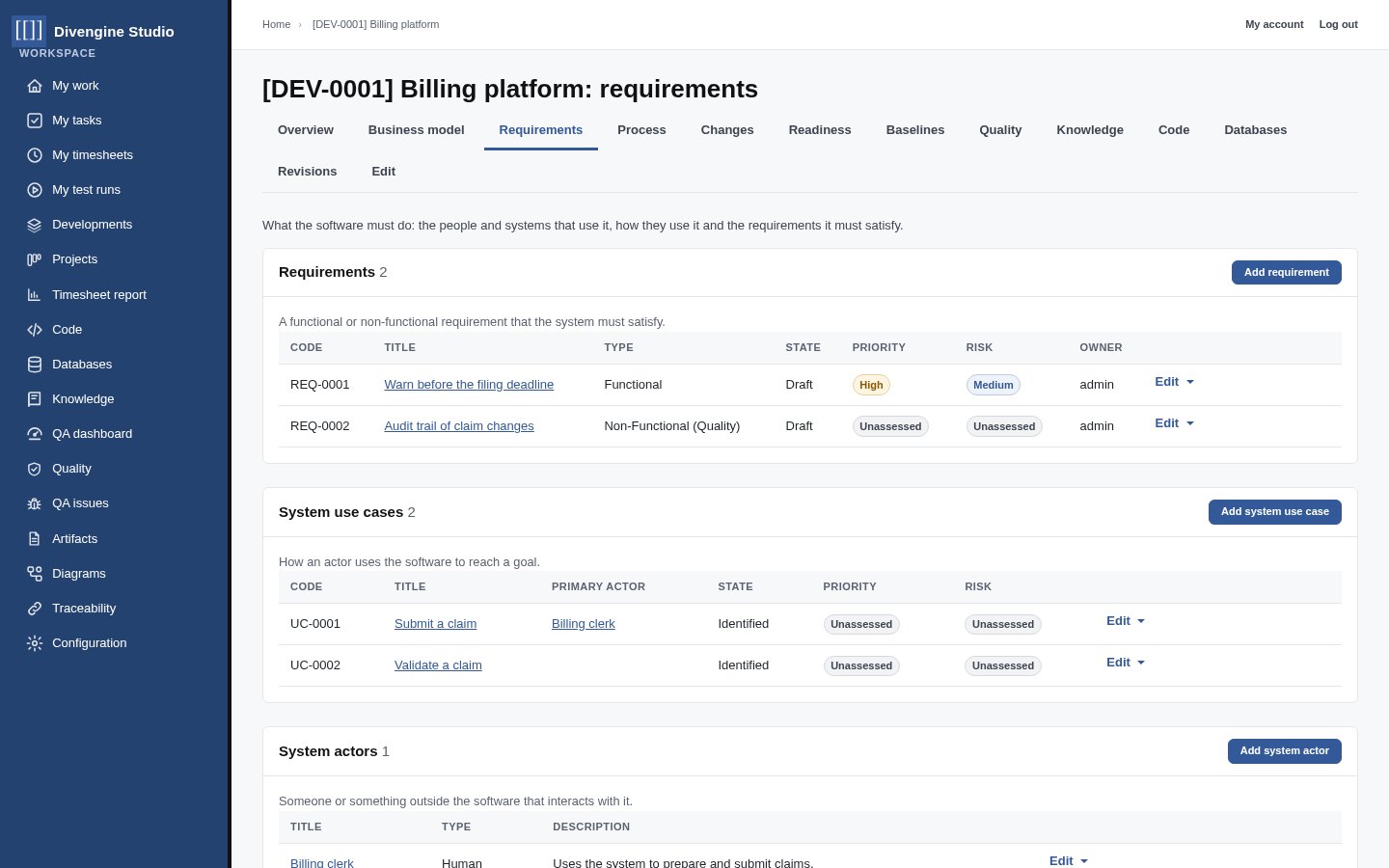Click the Add system actor button
1389x868 pixels.
[x=1285, y=751]
